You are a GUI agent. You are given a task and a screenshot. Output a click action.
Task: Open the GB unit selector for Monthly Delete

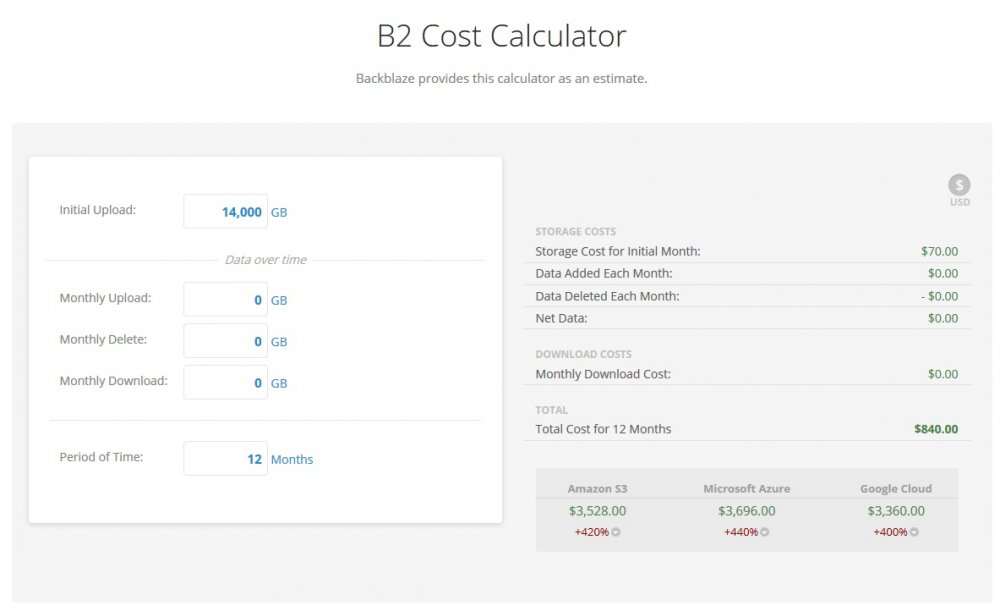tap(279, 342)
